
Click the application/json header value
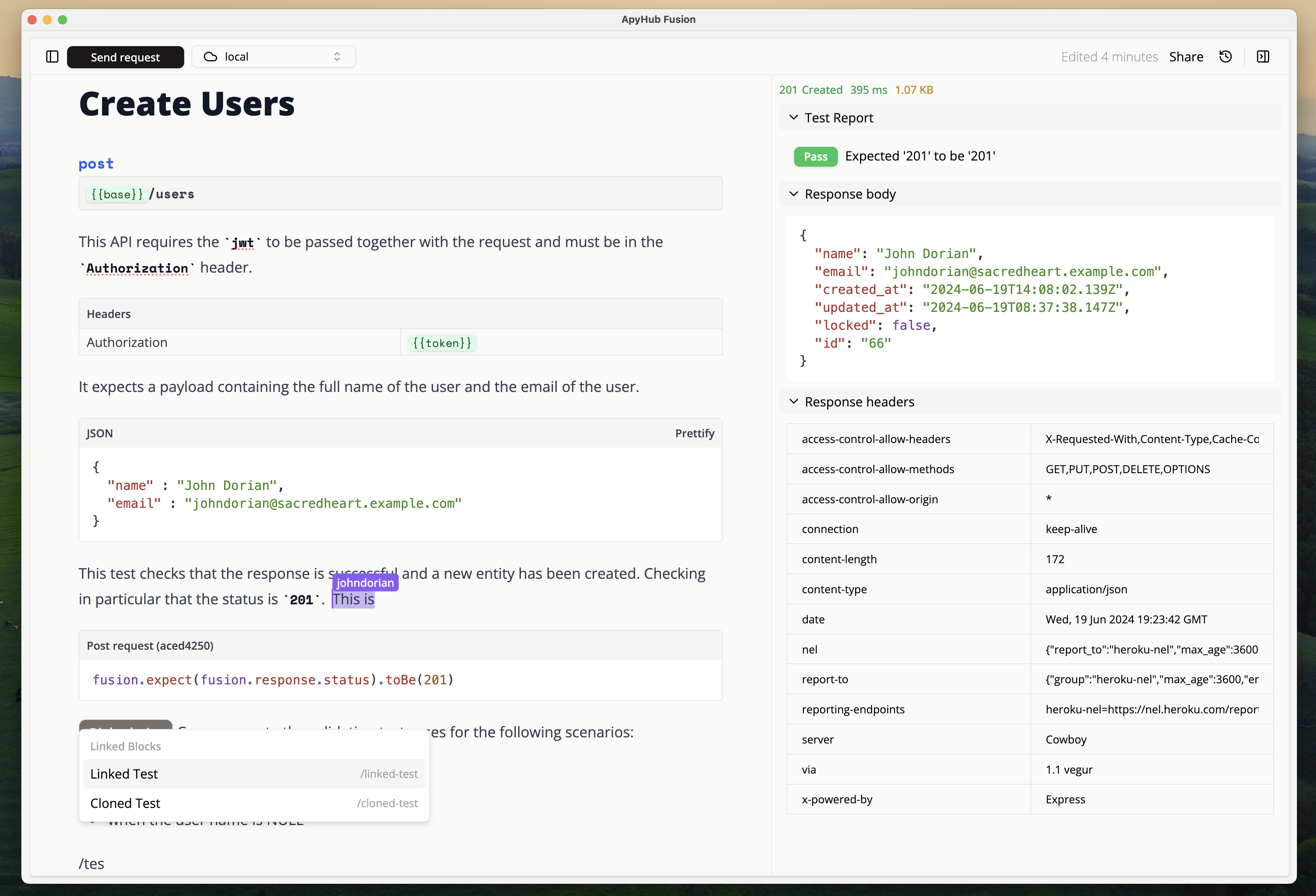[x=1086, y=589]
